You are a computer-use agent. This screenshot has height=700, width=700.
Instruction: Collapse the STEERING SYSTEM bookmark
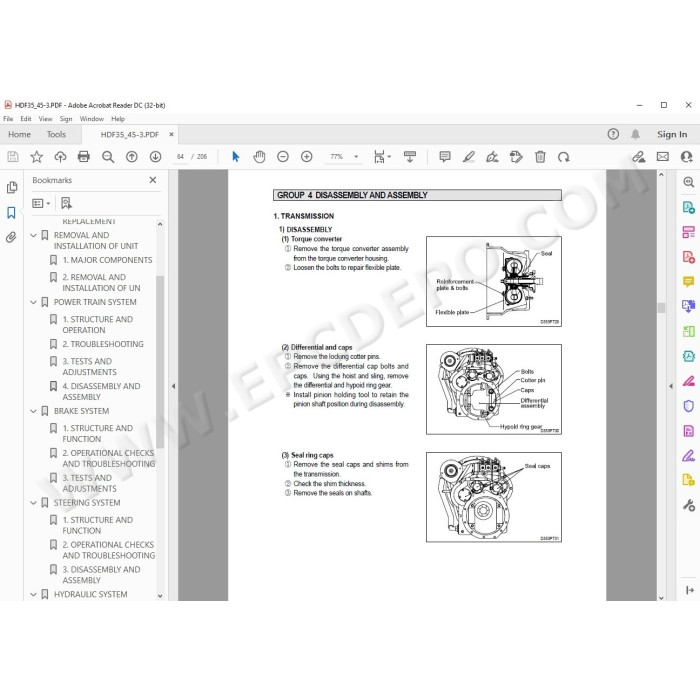(33, 503)
